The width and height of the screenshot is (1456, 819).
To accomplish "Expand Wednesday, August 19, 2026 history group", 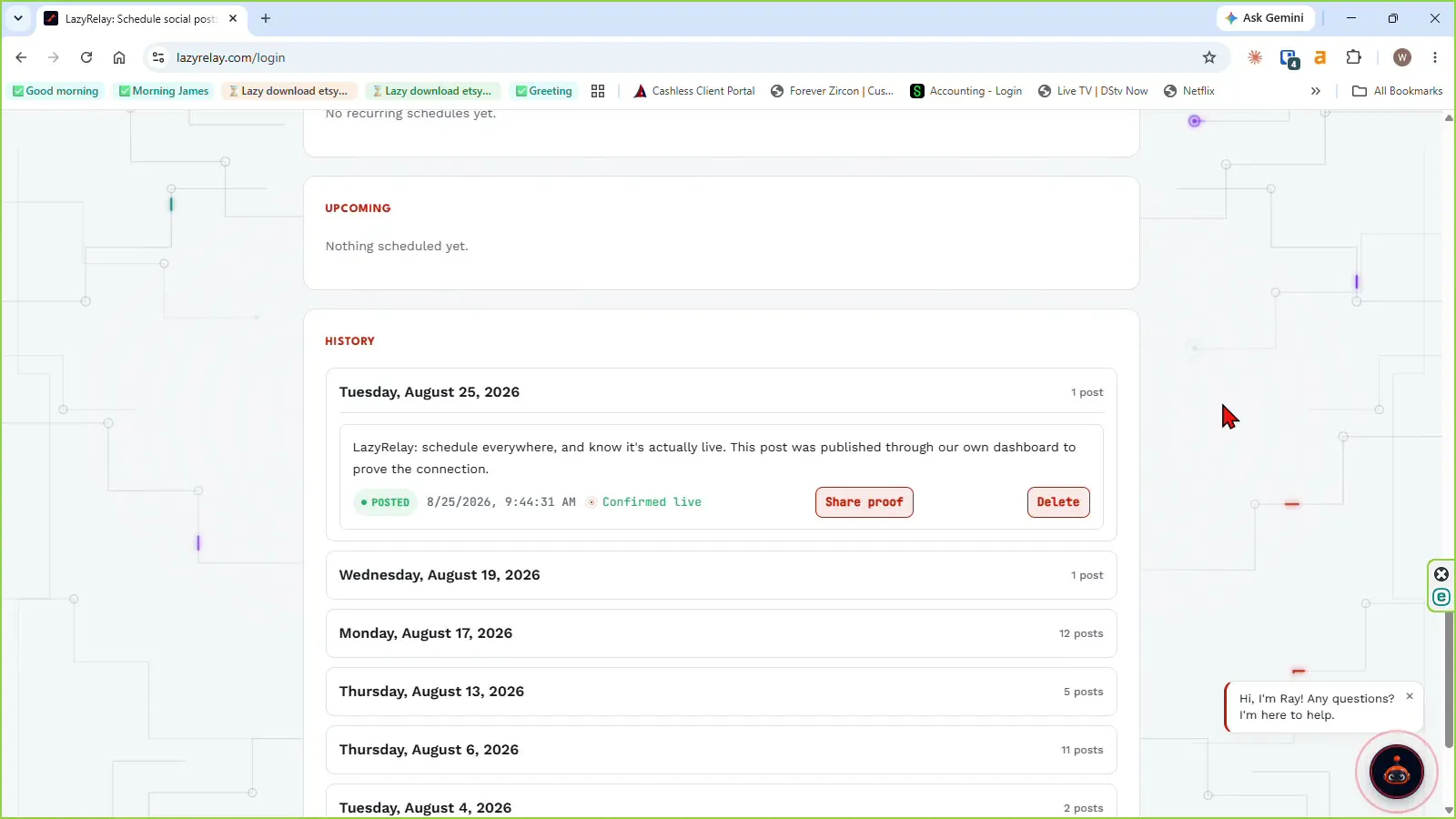I will [721, 575].
